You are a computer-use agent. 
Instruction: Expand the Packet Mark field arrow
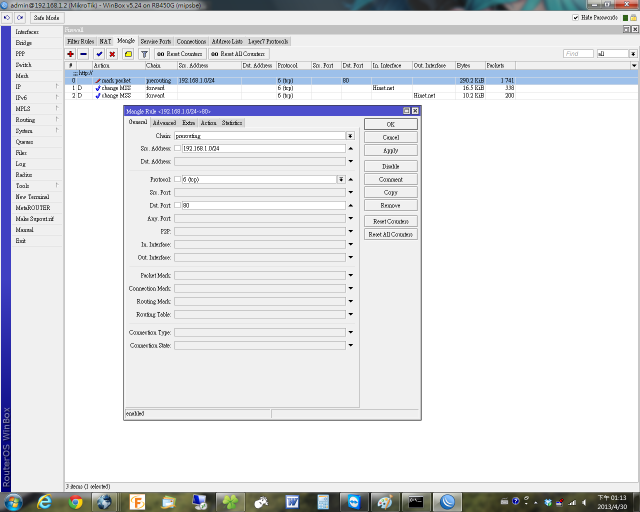click(x=351, y=275)
